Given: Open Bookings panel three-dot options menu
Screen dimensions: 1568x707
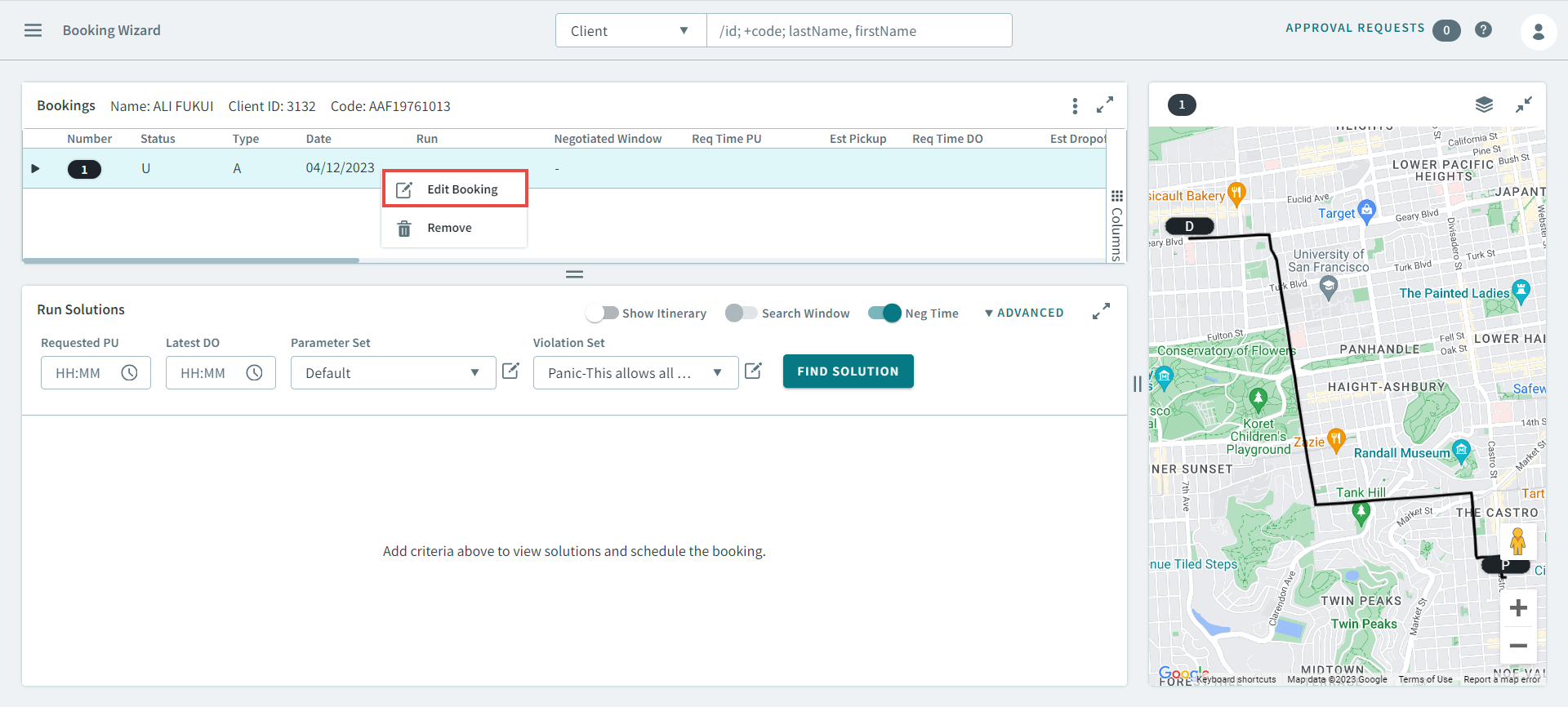Looking at the screenshot, I should pos(1075,106).
